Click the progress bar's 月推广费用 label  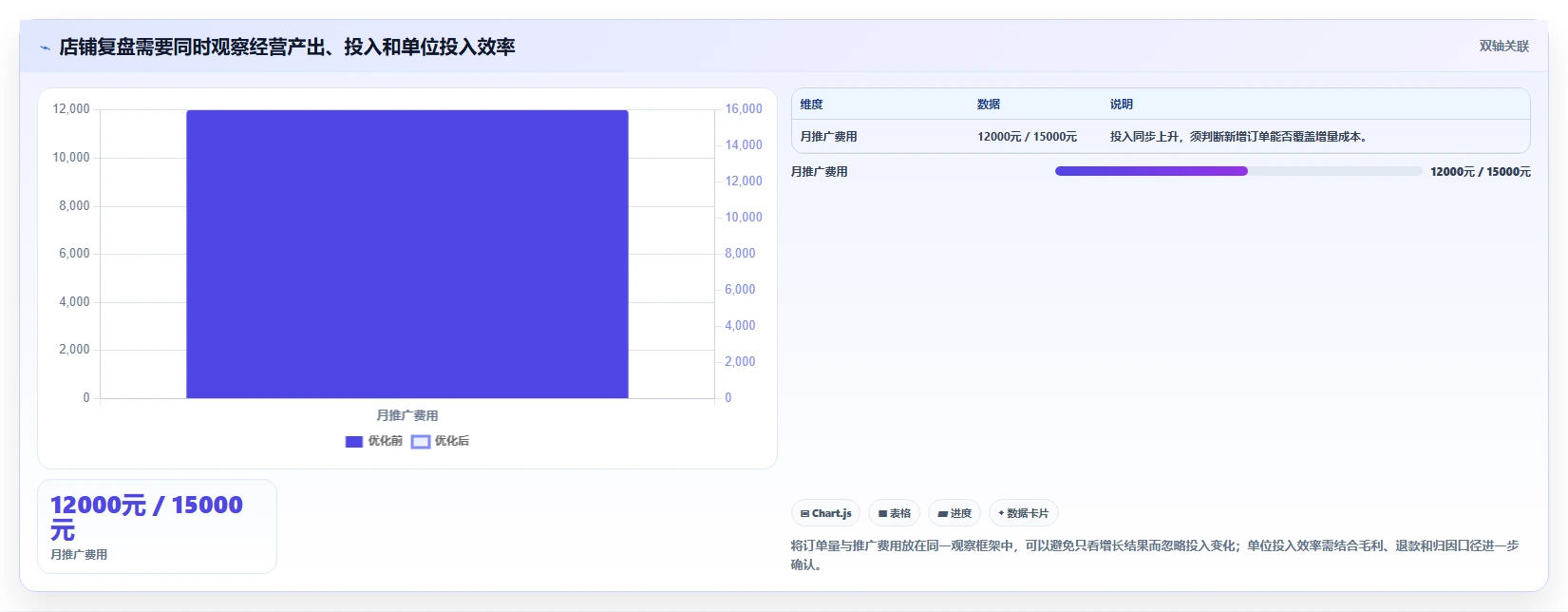click(x=820, y=172)
